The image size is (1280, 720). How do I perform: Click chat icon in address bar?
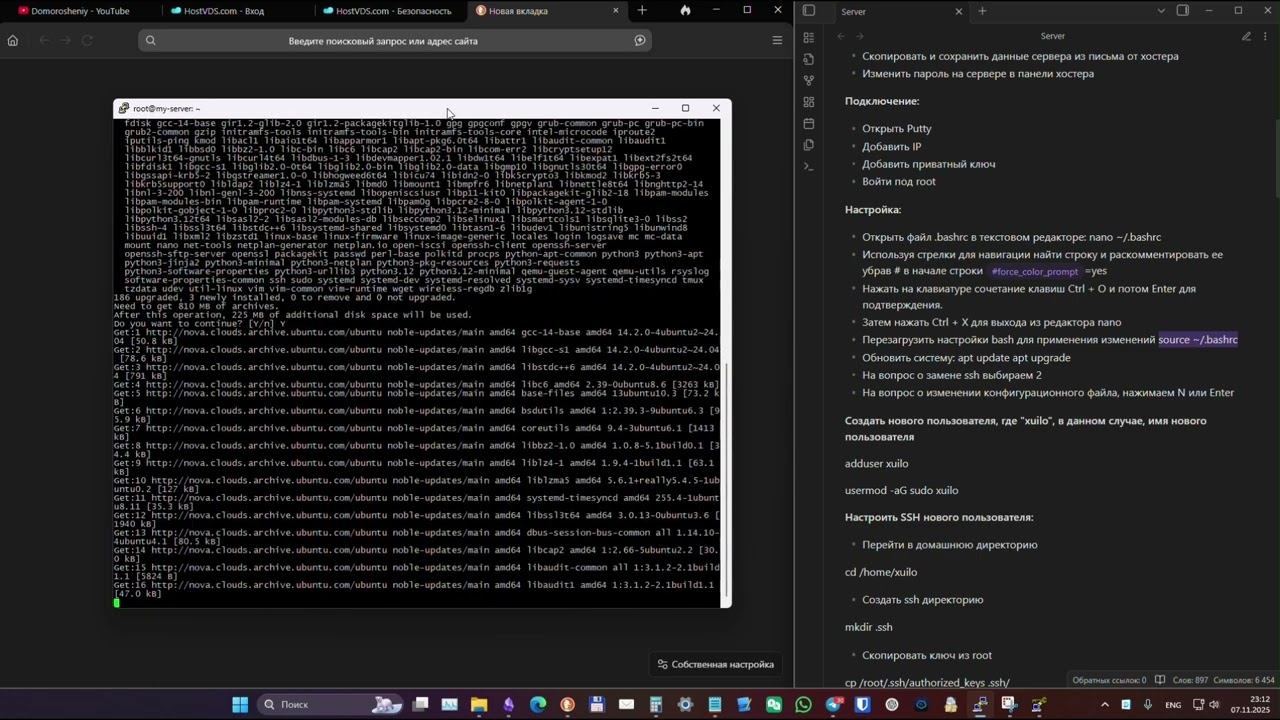640,41
